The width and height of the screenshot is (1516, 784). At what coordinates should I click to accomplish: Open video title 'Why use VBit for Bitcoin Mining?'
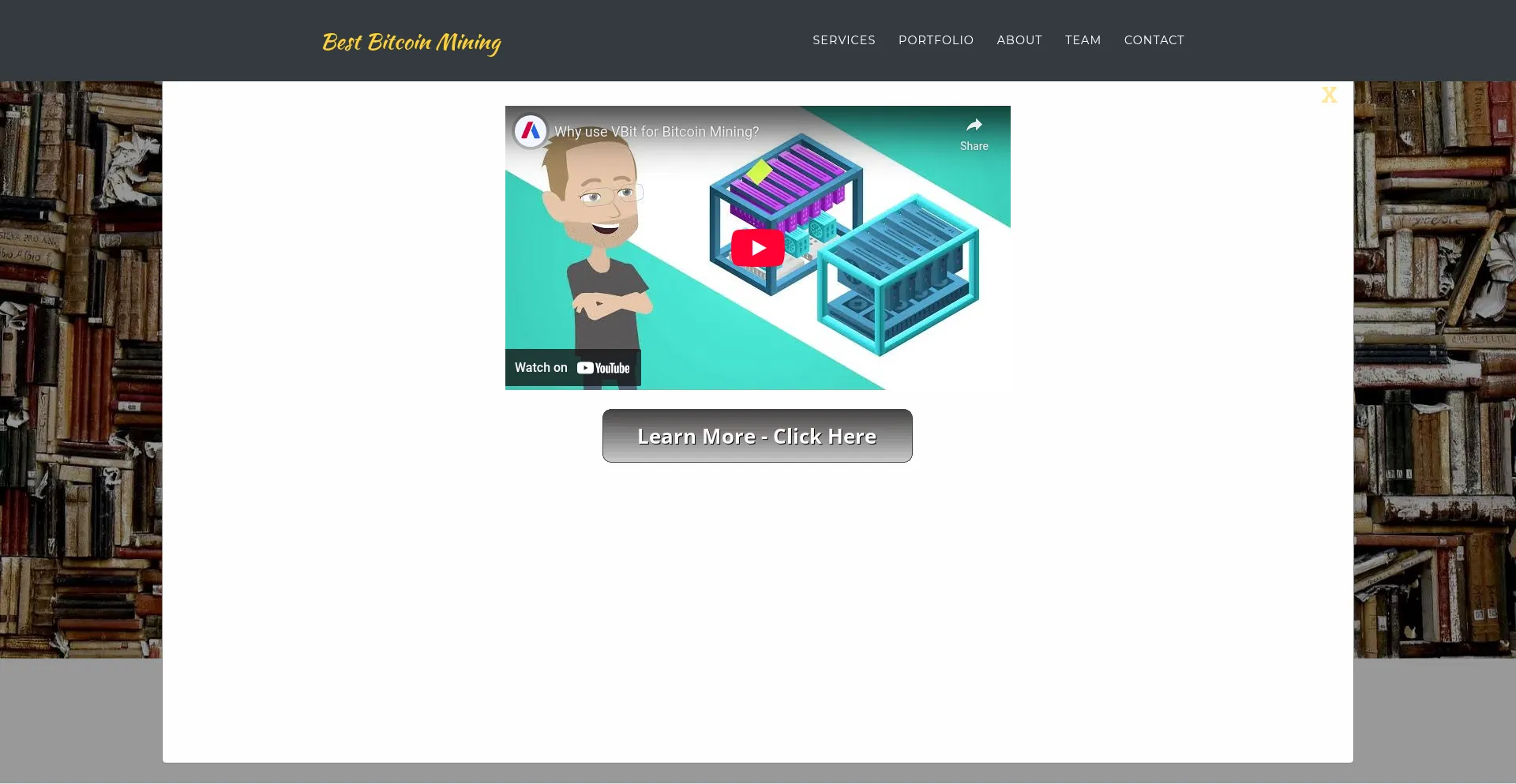[656, 132]
